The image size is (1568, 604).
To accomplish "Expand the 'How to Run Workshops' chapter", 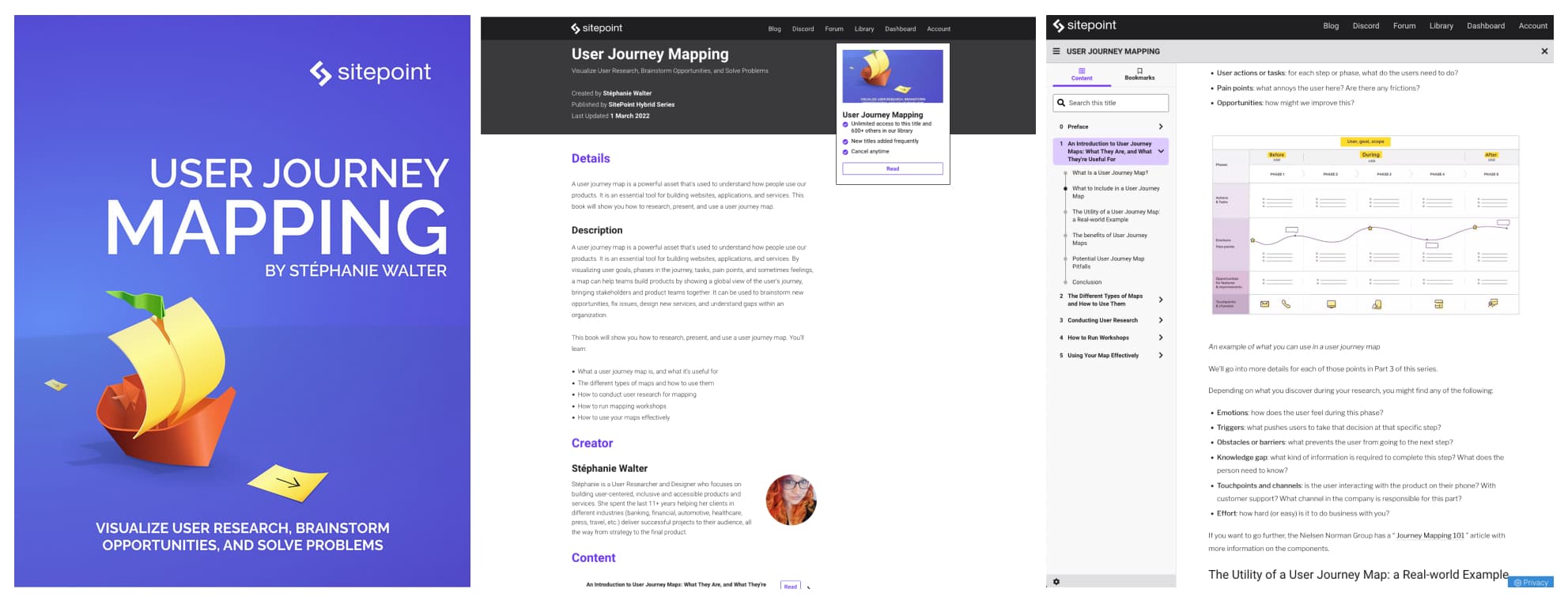I will tap(1161, 338).
